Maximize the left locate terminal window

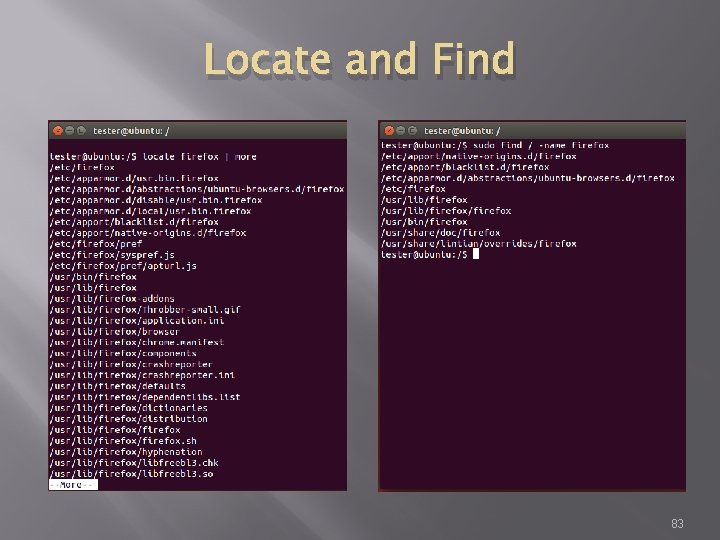point(81,131)
